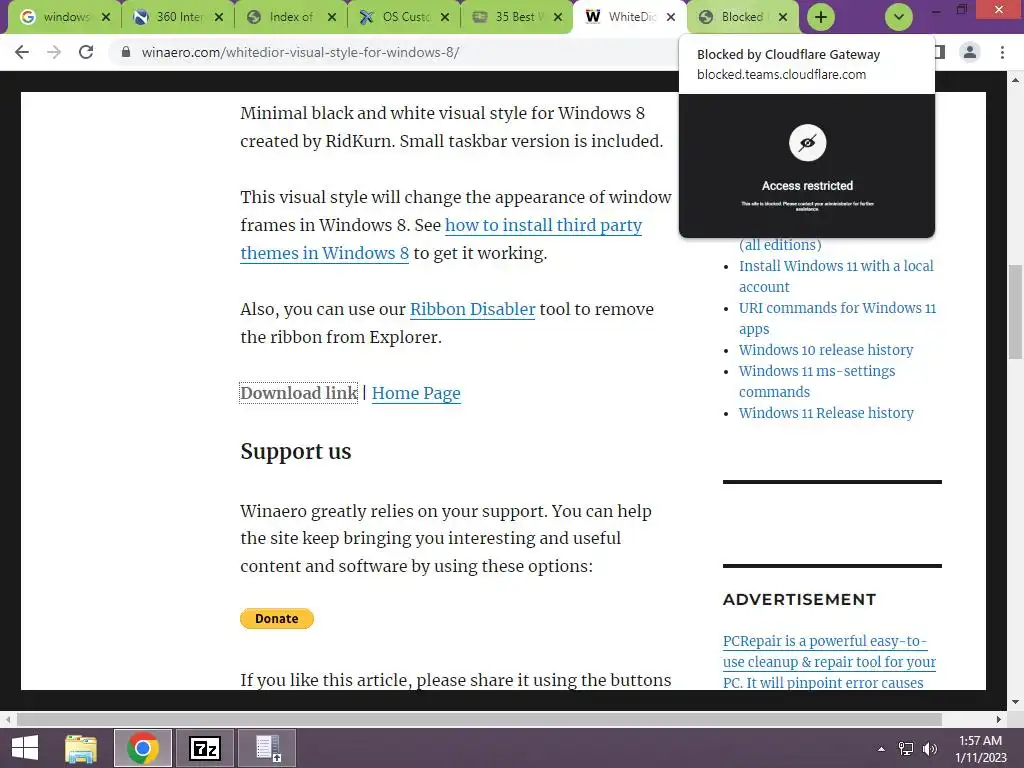Open 7-Zip from the taskbar
The width and height of the screenshot is (1024, 768).
coord(204,748)
